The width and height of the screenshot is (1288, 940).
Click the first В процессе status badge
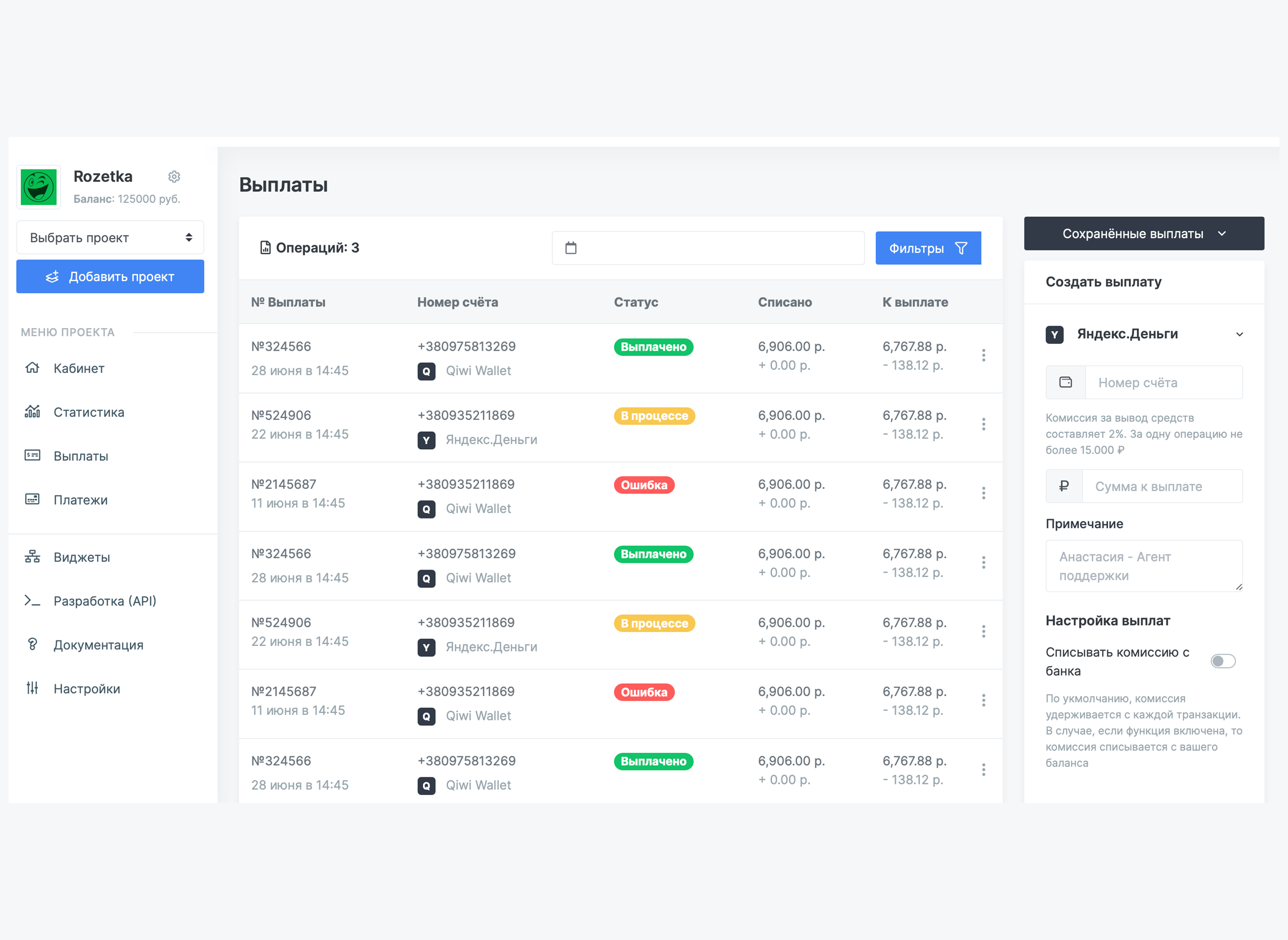click(655, 416)
